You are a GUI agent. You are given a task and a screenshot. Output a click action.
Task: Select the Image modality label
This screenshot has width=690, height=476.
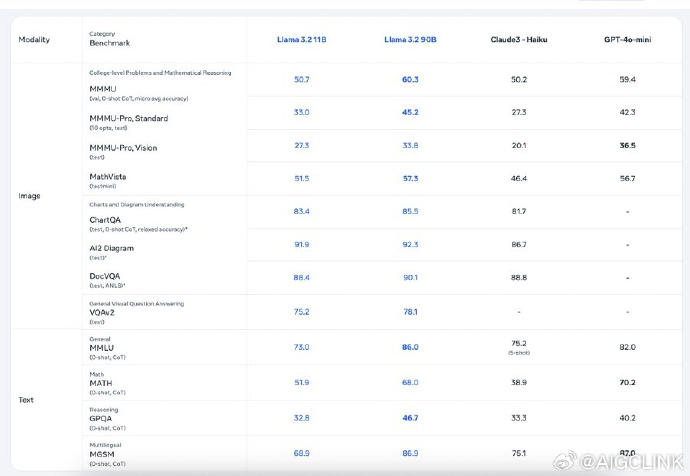tap(29, 196)
